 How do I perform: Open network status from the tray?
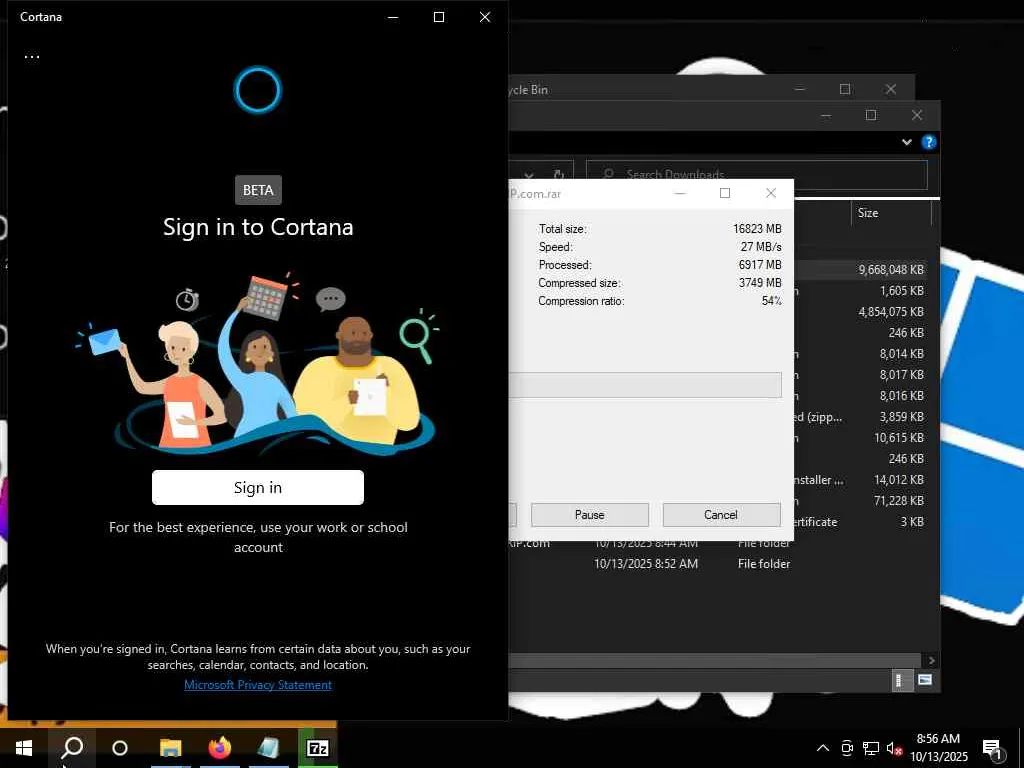tap(871, 748)
